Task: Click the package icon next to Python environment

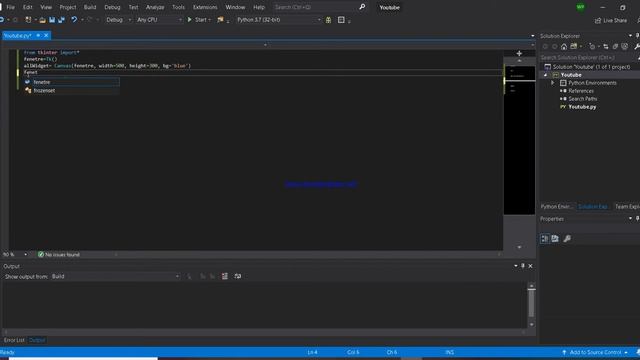Action: point(328,20)
